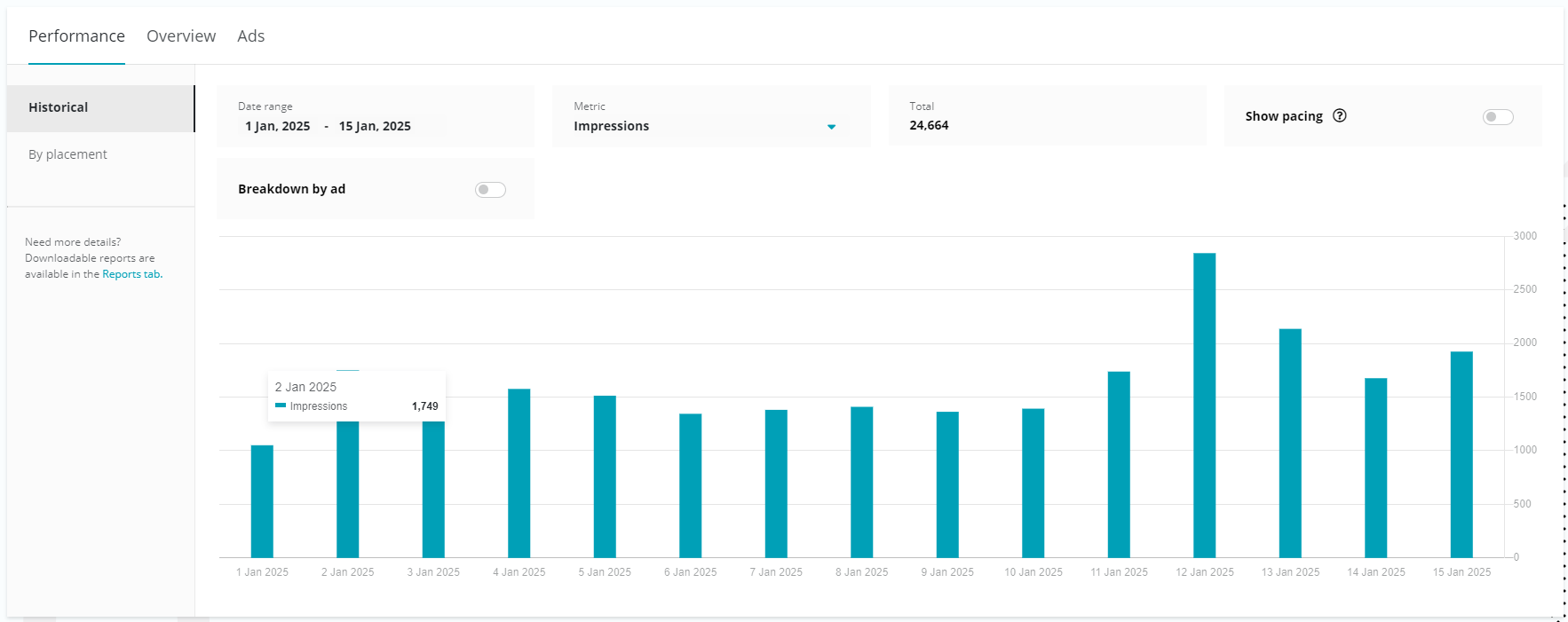1568x622 pixels.
Task: Click the Show pacing help icon
Action: pos(1340,115)
